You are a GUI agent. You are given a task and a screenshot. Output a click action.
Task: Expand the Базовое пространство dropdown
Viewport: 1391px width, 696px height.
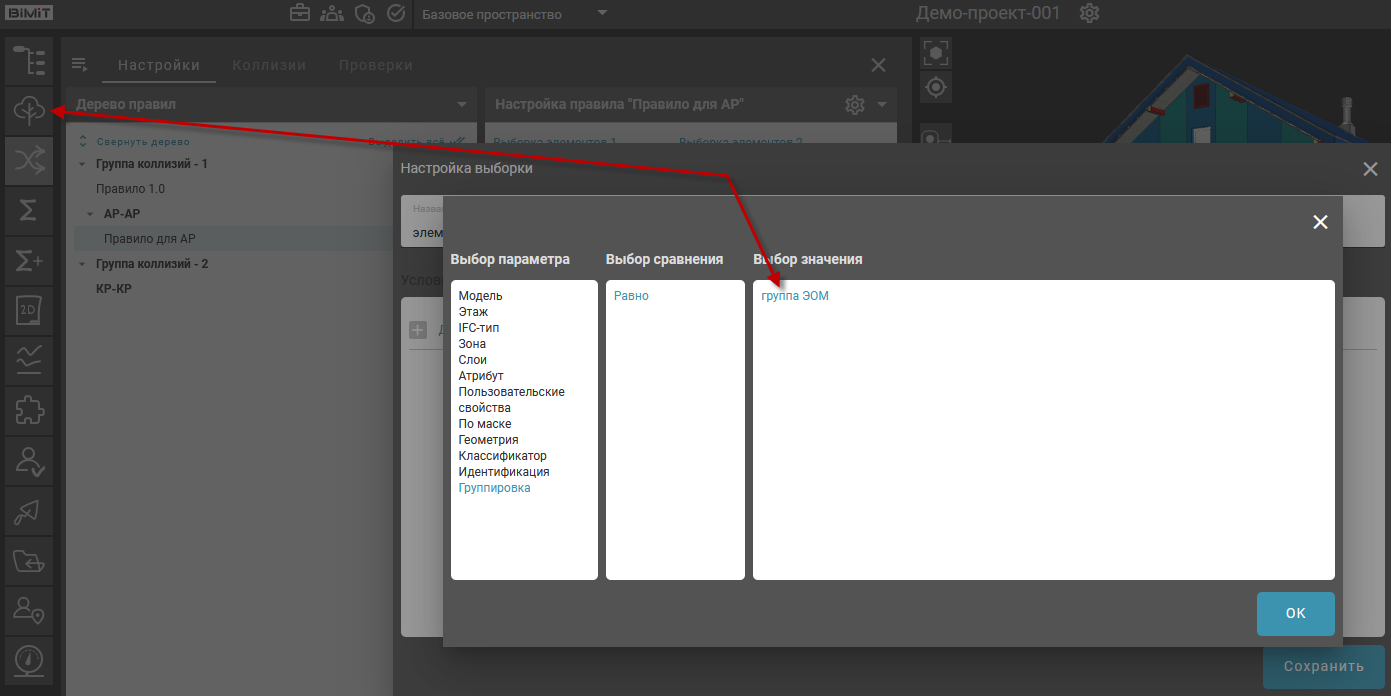pos(602,14)
